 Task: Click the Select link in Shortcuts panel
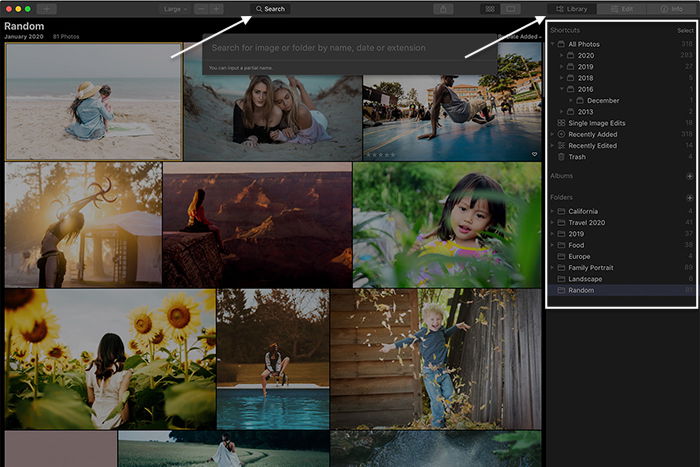click(x=685, y=30)
